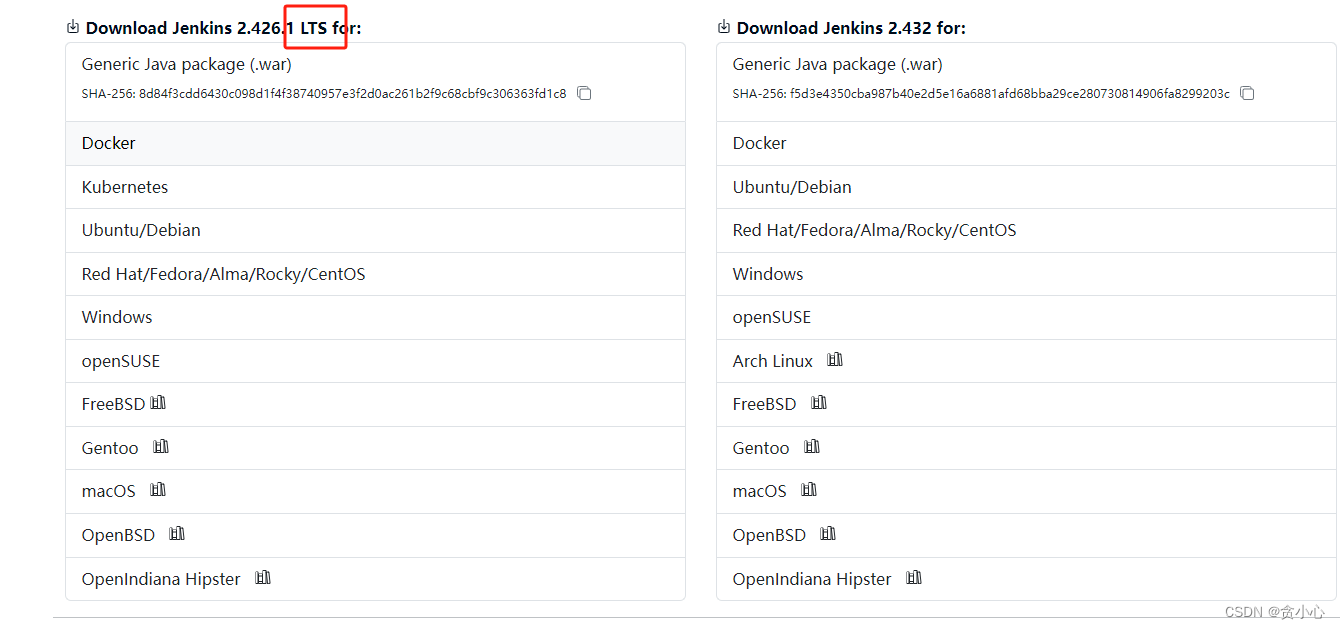Click third-party icon next to Arch Linux
The image size is (1340, 629).
tap(835, 360)
